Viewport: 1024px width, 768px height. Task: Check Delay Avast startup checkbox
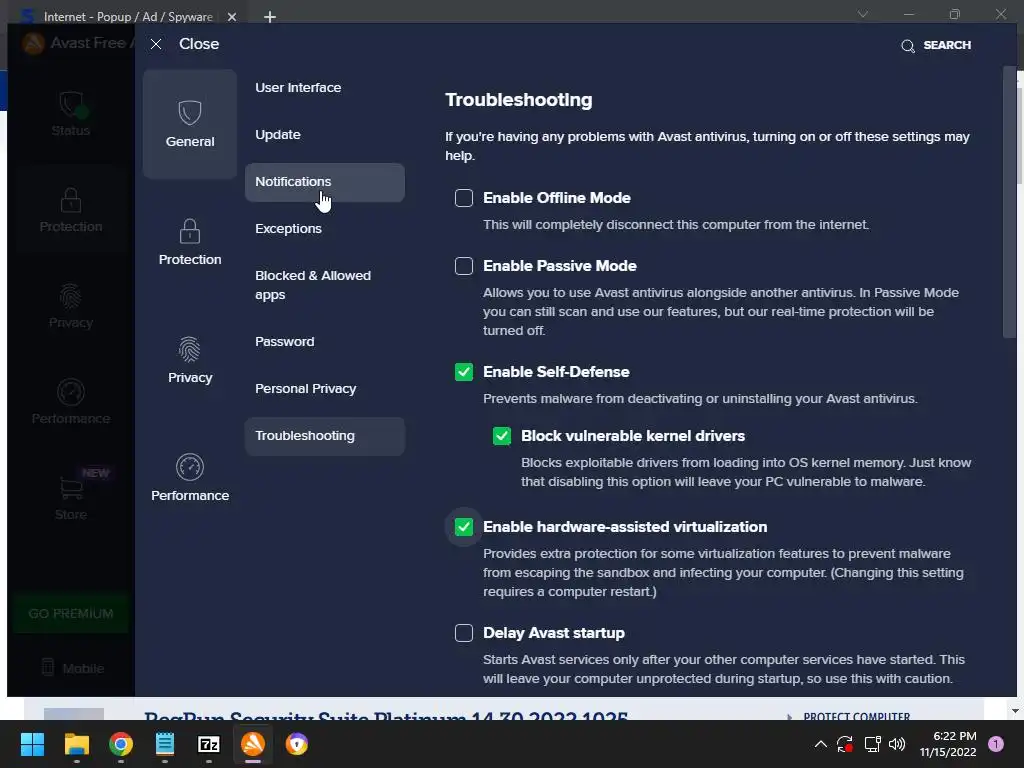pos(464,633)
